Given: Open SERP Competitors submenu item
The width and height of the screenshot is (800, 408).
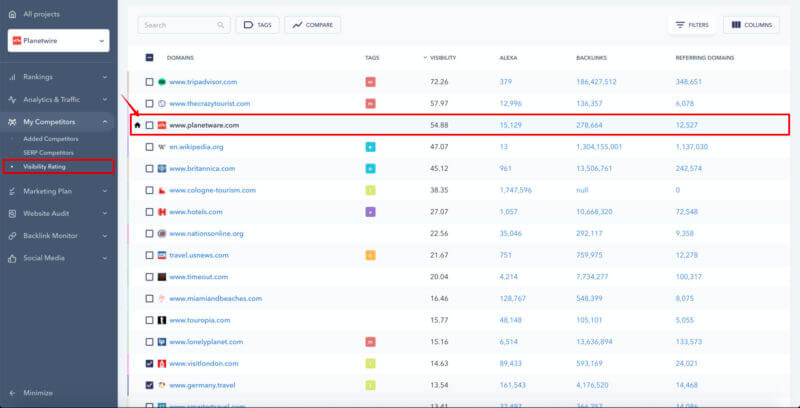Looking at the screenshot, I should click(x=48, y=152).
